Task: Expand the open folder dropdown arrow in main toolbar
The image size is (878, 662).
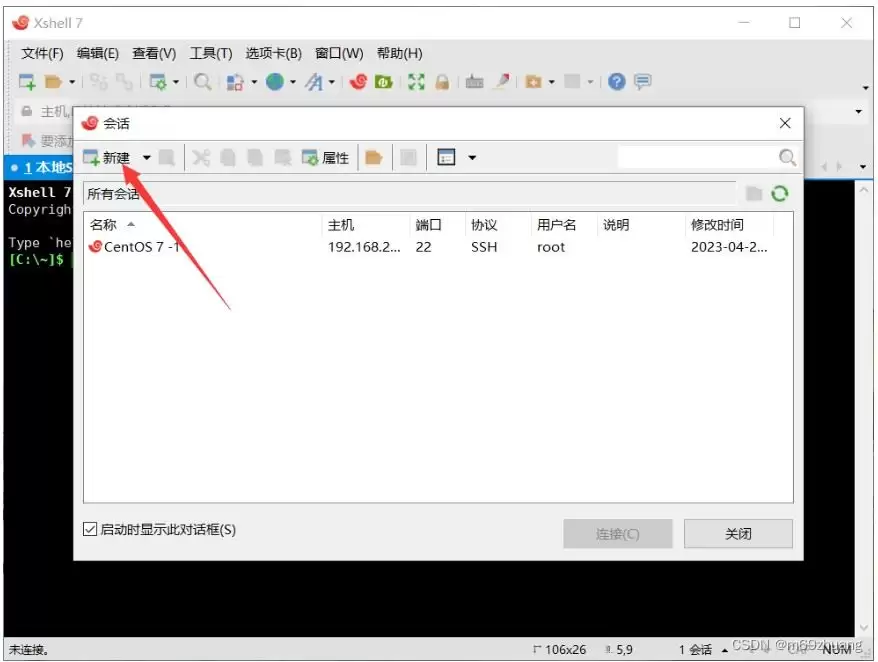Action: click(72, 82)
